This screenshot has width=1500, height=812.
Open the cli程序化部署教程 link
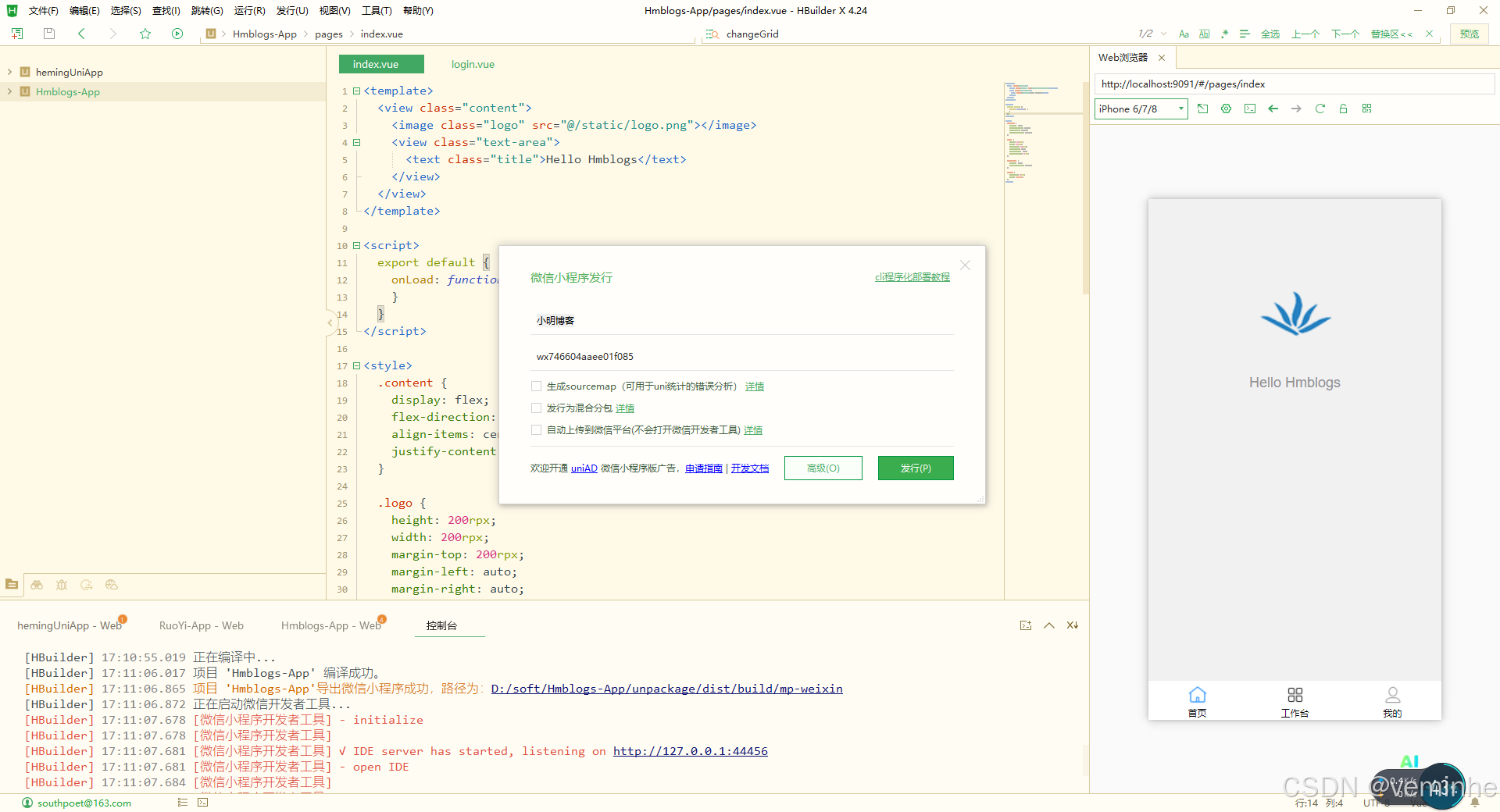point(912,276)
